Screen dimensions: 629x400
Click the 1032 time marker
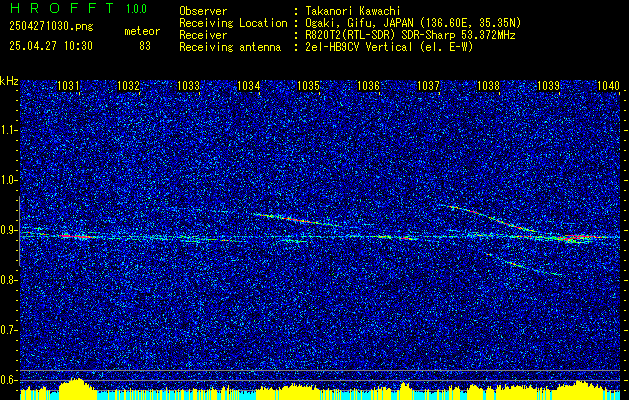[x=128, y=85]
